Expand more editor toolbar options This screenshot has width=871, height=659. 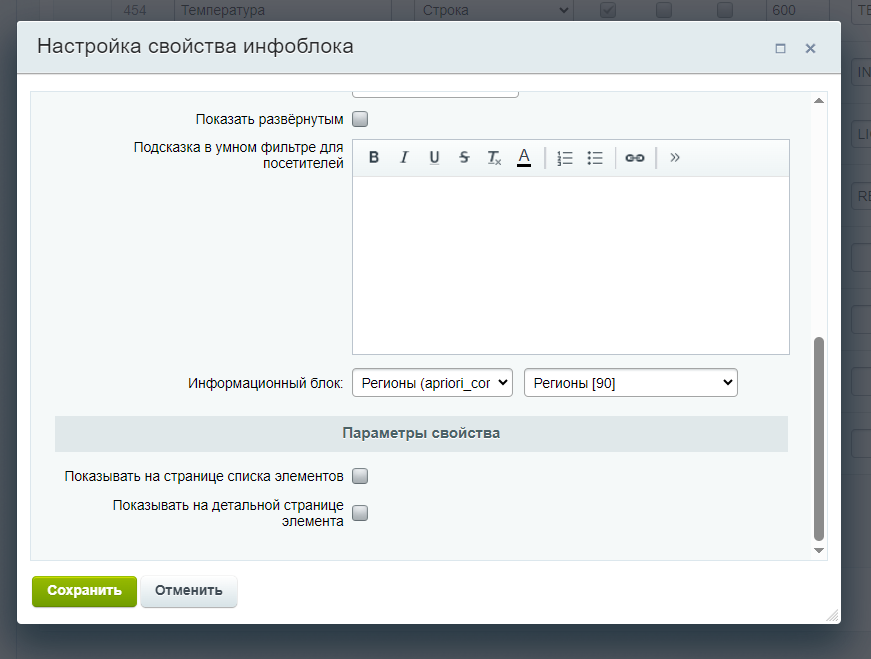click(675, 157)
